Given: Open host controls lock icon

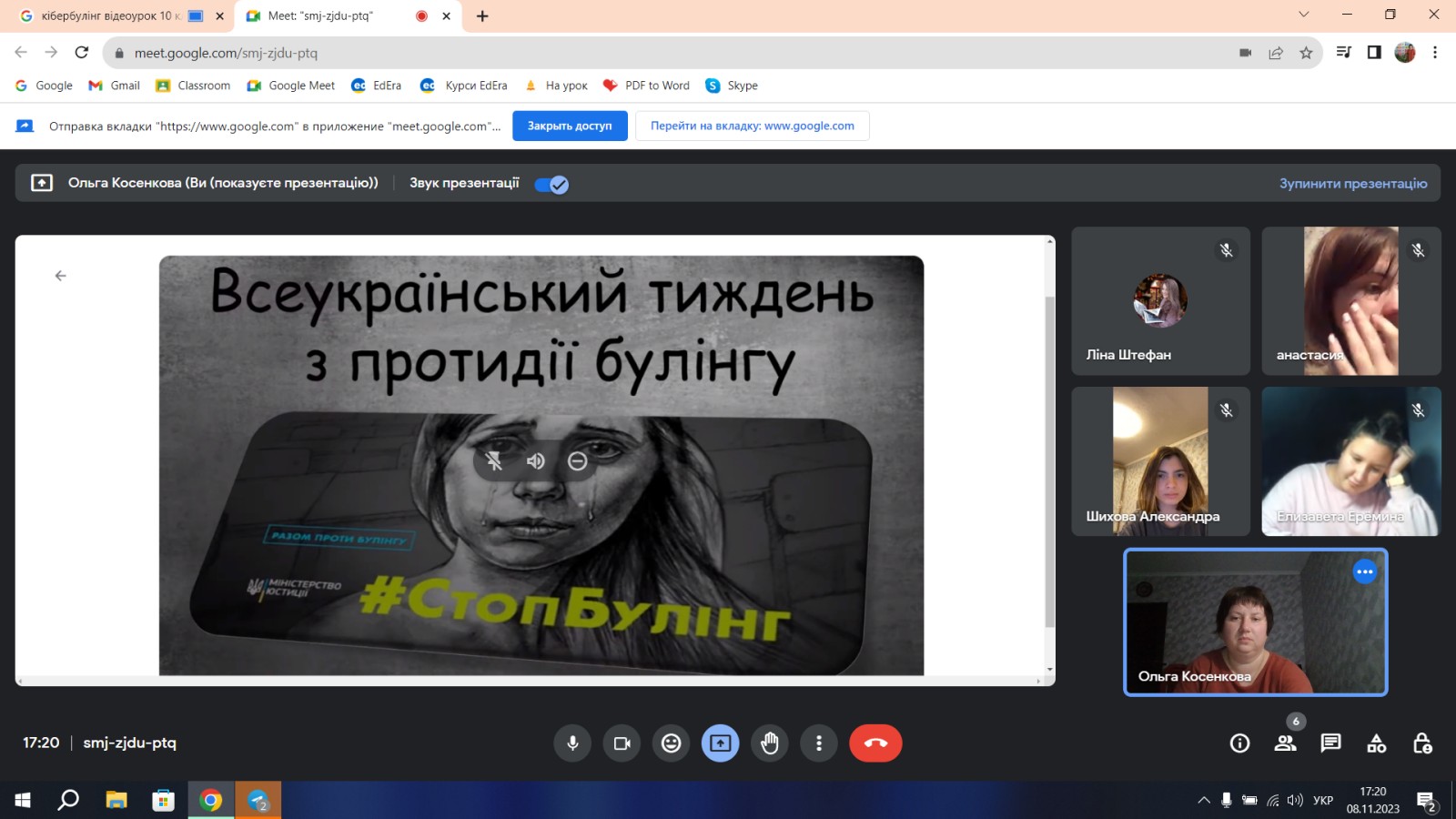Looking at the screenshot, I should (x=1422, y=743).
